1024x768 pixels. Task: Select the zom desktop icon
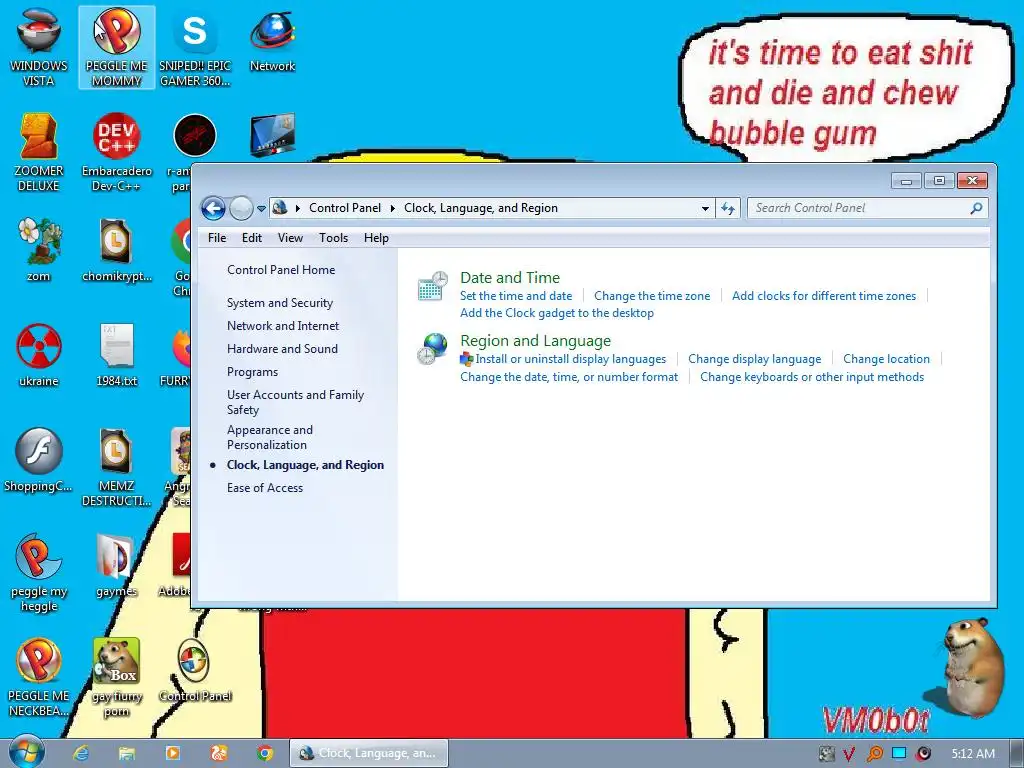(x=39, y=249)
